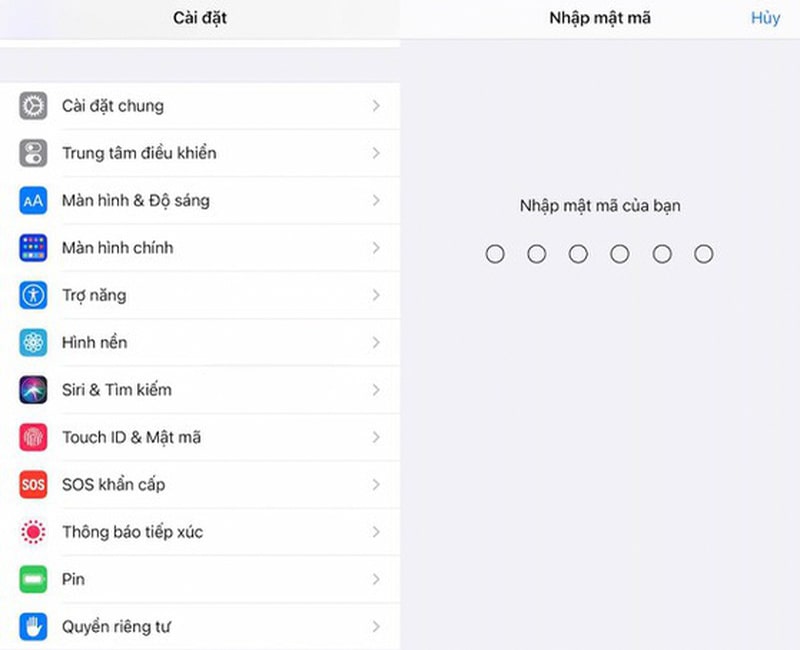This screenshot has height=650, width=800.
Task: Cancel passcode entry with Hủy
Action: 765,18
